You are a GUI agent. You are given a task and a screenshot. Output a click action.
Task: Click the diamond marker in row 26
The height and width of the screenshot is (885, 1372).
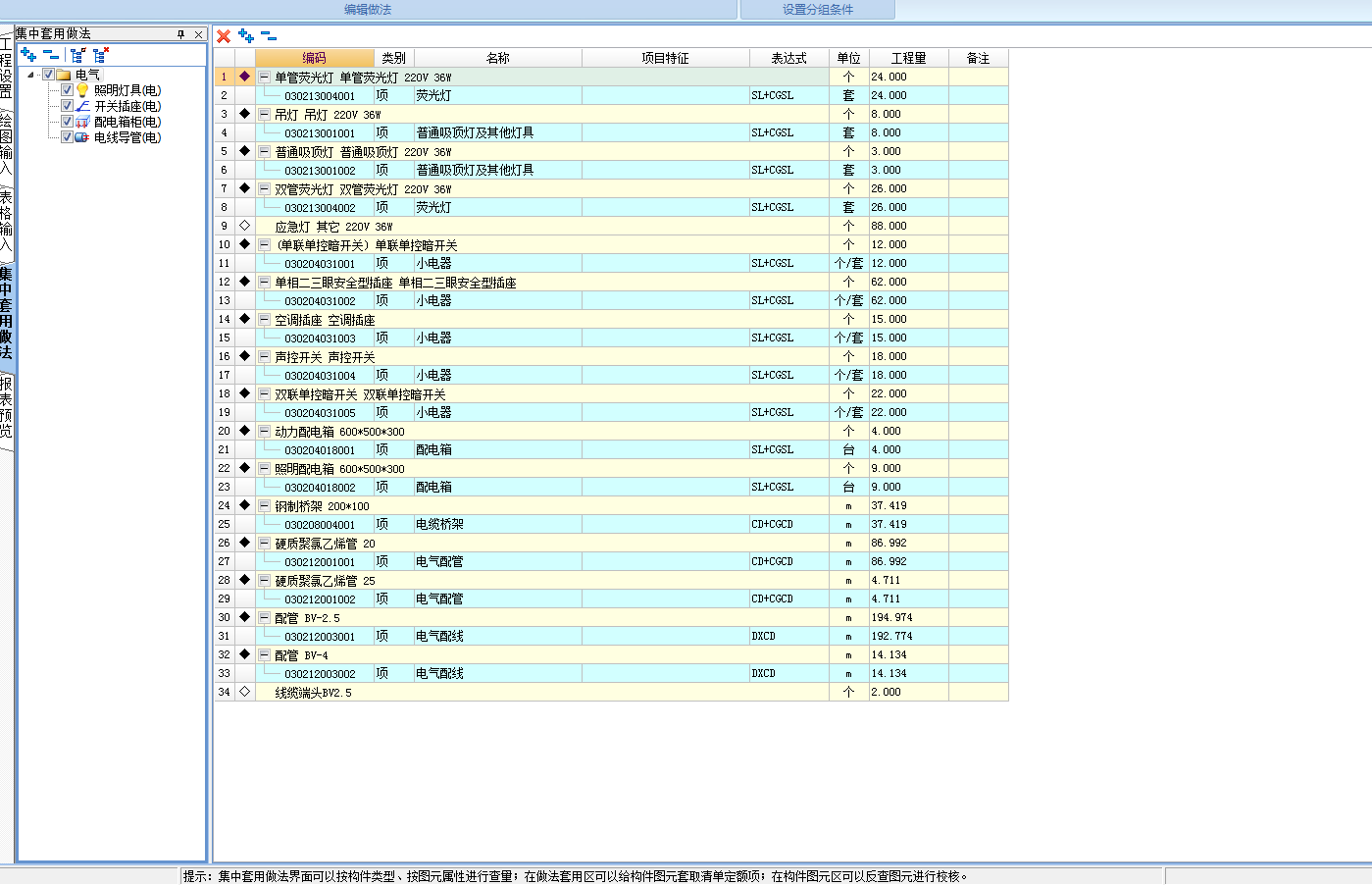[x=245, y=543]
